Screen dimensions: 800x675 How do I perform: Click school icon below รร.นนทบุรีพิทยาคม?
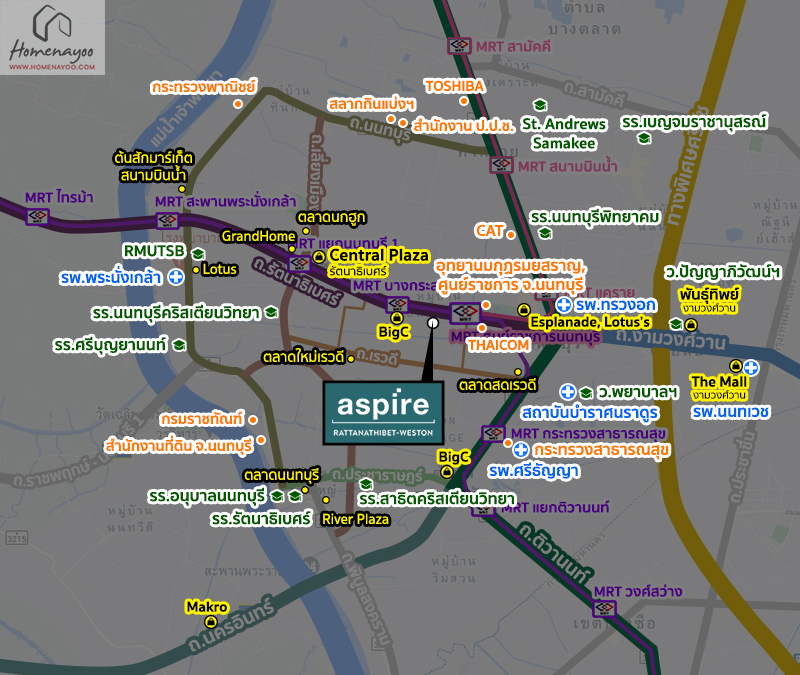coord(545,233)
